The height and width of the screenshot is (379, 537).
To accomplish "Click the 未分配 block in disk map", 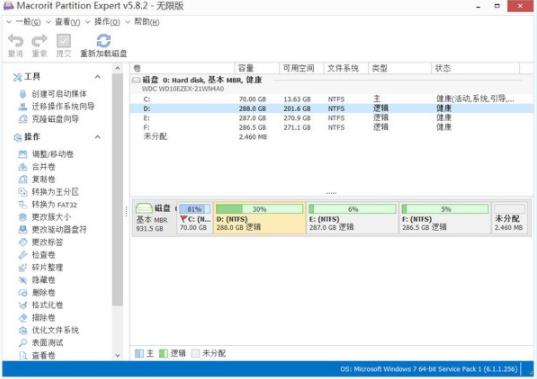I will click(x=510, y=218).
